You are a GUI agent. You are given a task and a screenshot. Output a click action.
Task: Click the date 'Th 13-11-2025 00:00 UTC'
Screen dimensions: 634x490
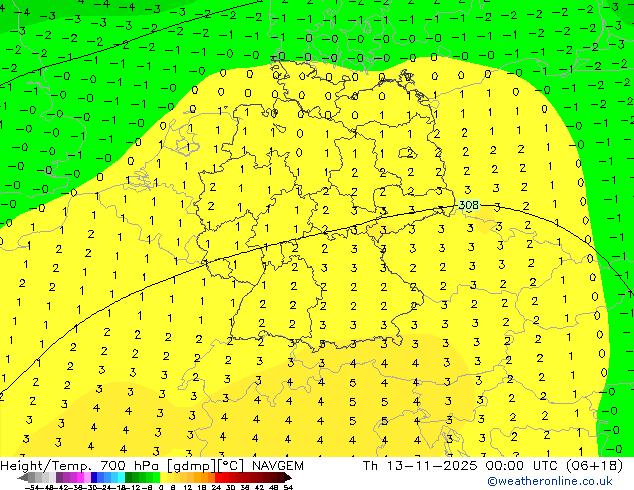click(x=461, y=466)
